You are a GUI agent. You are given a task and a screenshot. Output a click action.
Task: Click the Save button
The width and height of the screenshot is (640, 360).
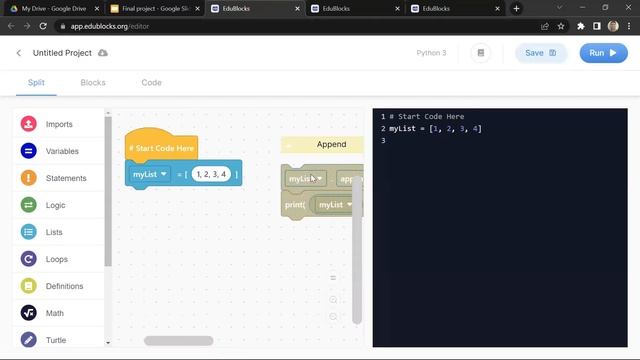541,53
